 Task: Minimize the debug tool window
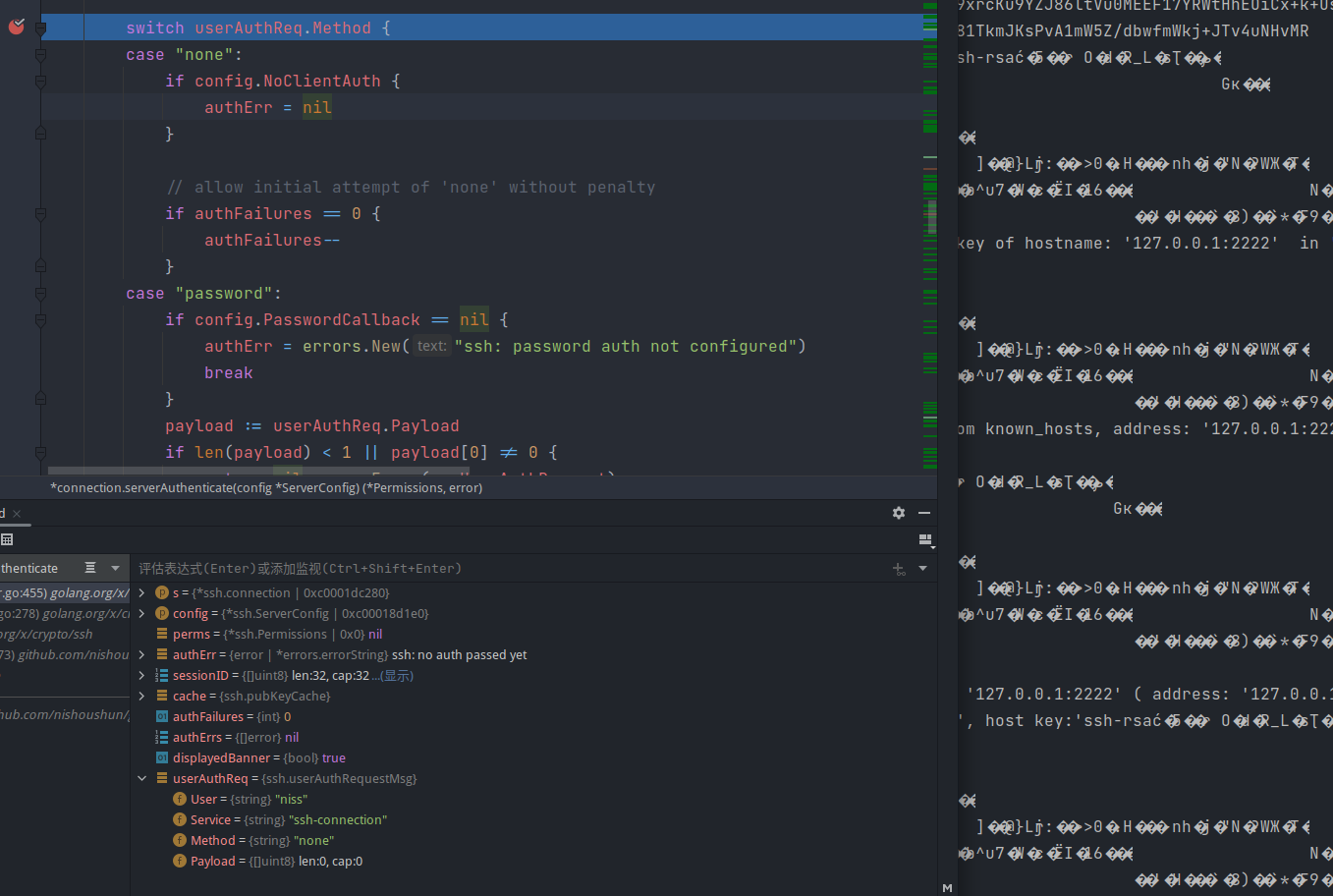pyautogui.click(x=924, y=513)
